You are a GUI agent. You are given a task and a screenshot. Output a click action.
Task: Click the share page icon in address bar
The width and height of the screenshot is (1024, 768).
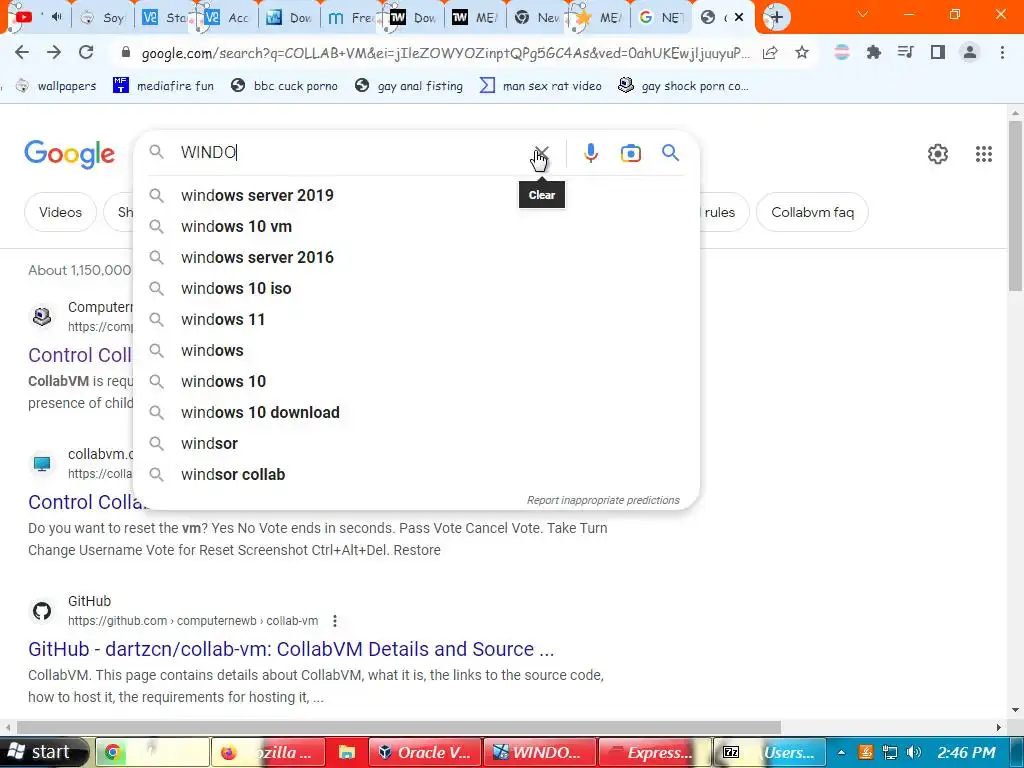(x=770, y=53)
